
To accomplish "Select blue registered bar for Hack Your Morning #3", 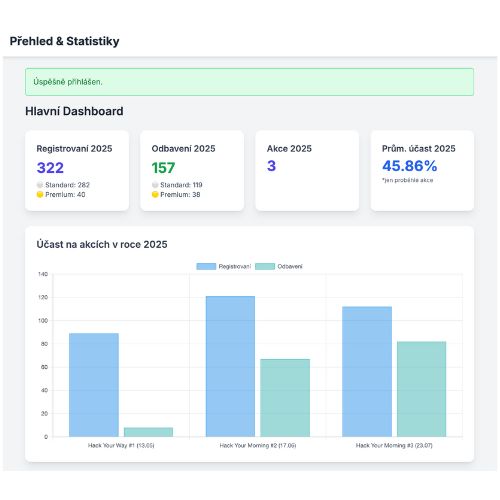I will pyautogui.click(x=367, y=372).
